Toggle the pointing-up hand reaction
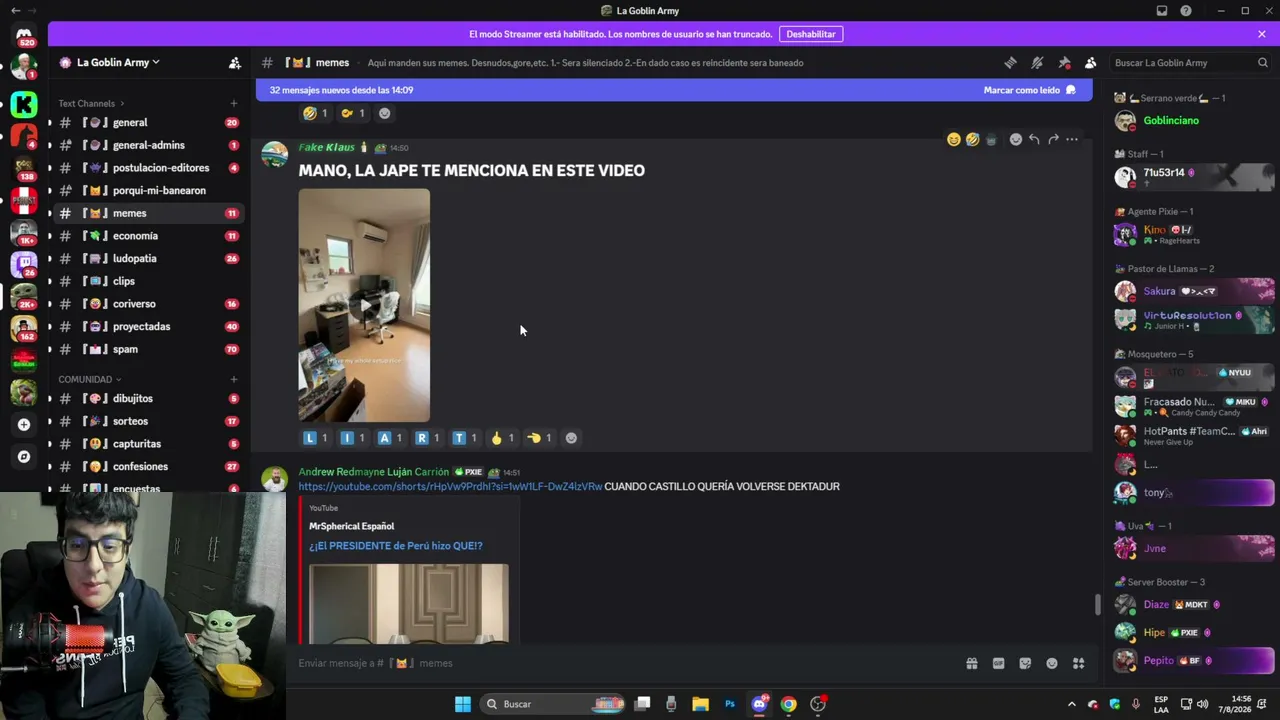 [502, 438]
